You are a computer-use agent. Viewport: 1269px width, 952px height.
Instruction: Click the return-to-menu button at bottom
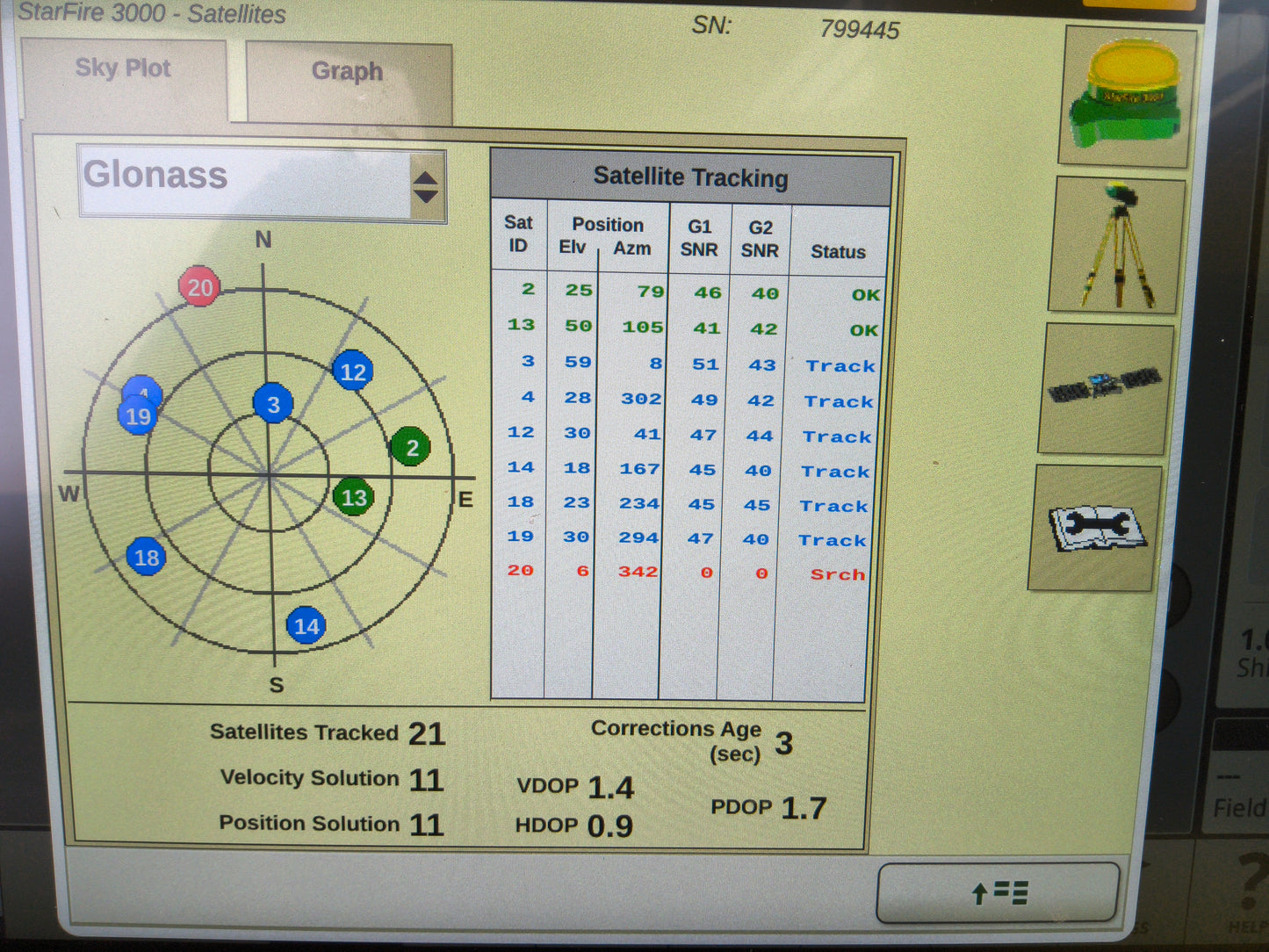998,892
